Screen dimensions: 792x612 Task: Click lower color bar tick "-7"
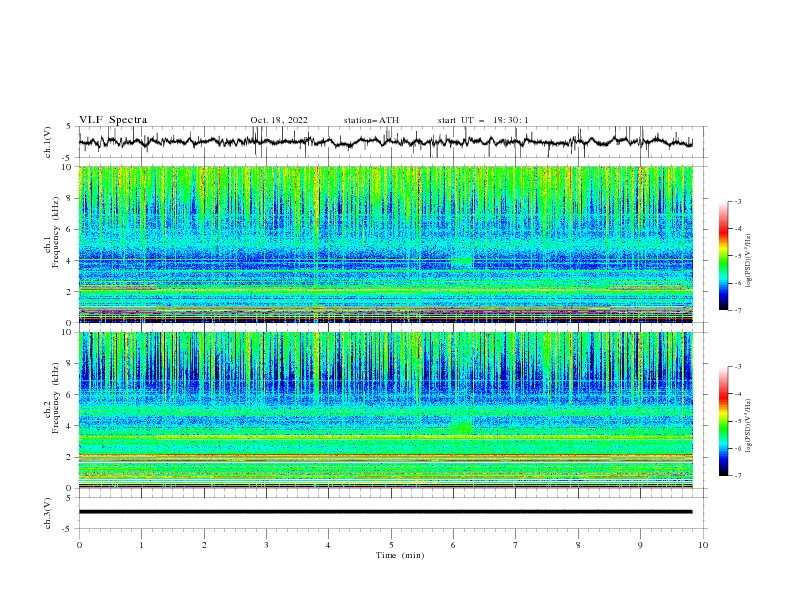tap(738, 475)
